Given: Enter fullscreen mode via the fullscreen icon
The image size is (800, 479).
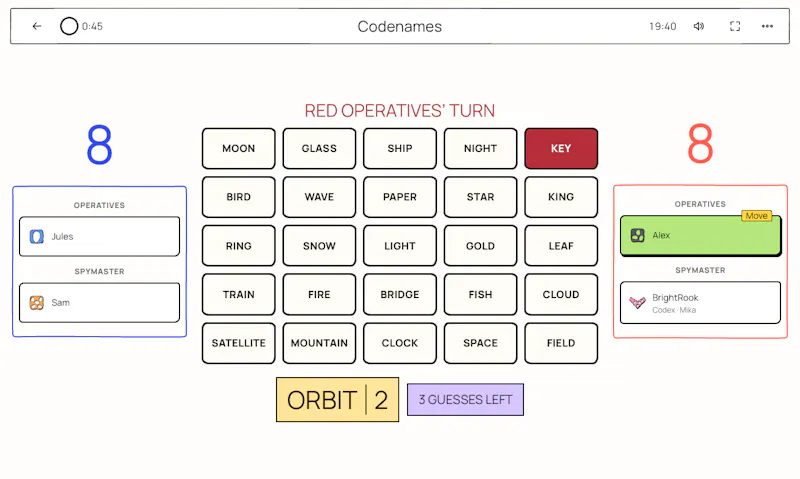Looking at the screenshot, I should pyautogui.click(x=735, y=26).
